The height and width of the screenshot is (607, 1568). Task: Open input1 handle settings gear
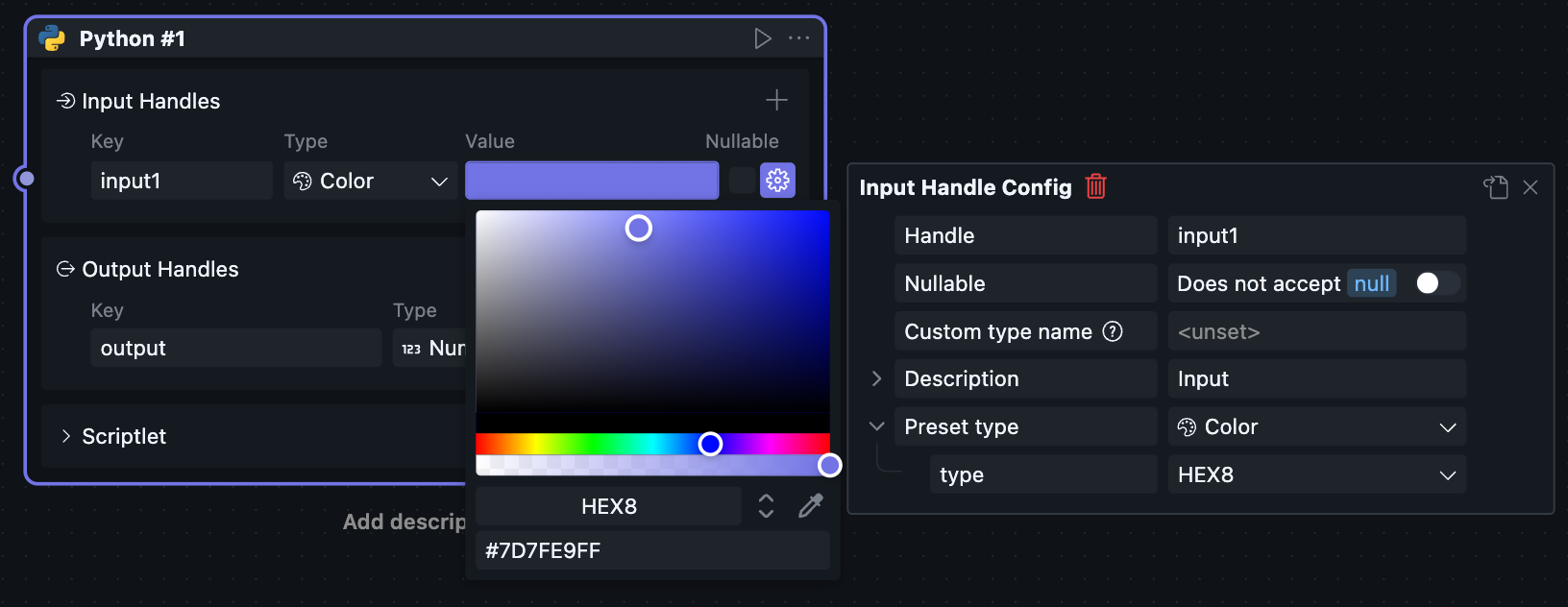pyautogui.click(x=777, y=180)
